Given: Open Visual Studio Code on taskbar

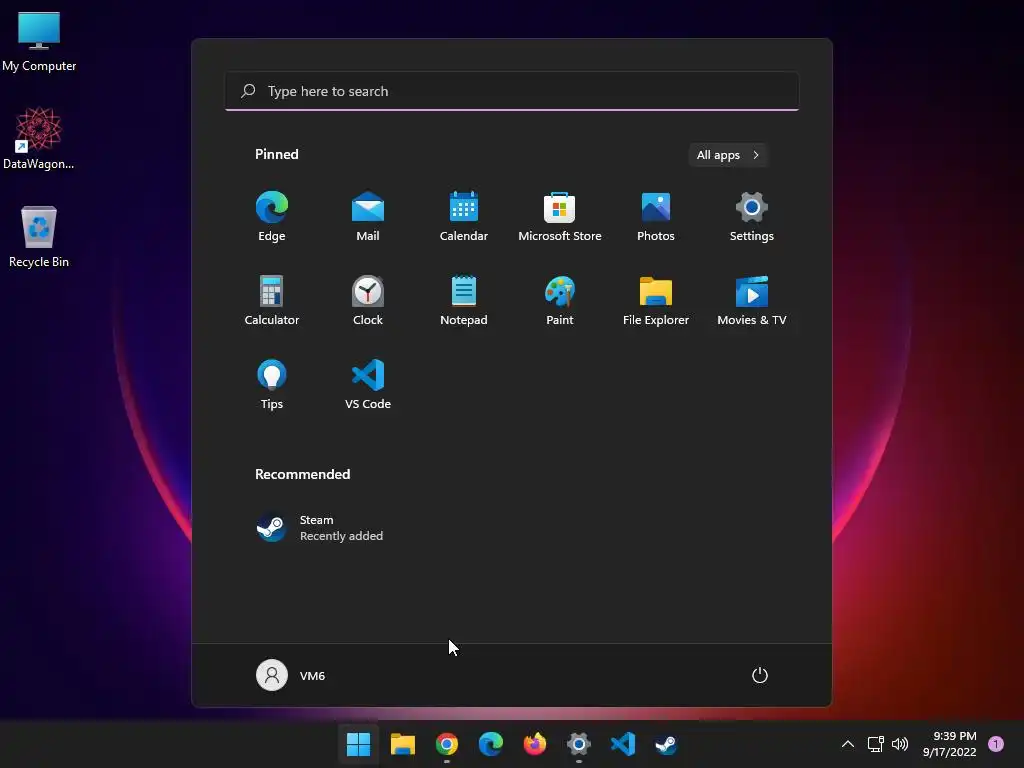Looking at the screenshot, I should pos(622,744).
